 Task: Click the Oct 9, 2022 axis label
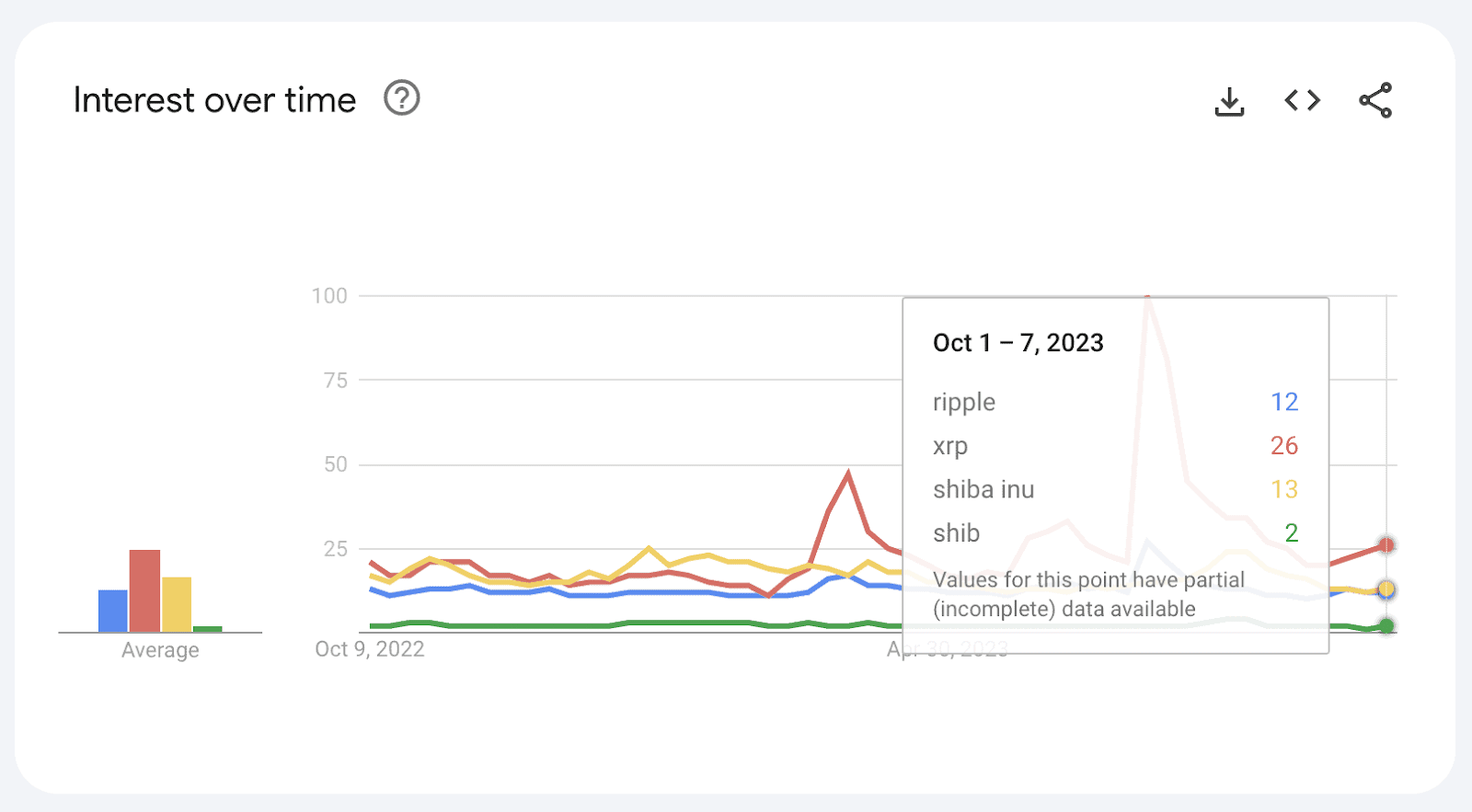click(x=369, y=649)
